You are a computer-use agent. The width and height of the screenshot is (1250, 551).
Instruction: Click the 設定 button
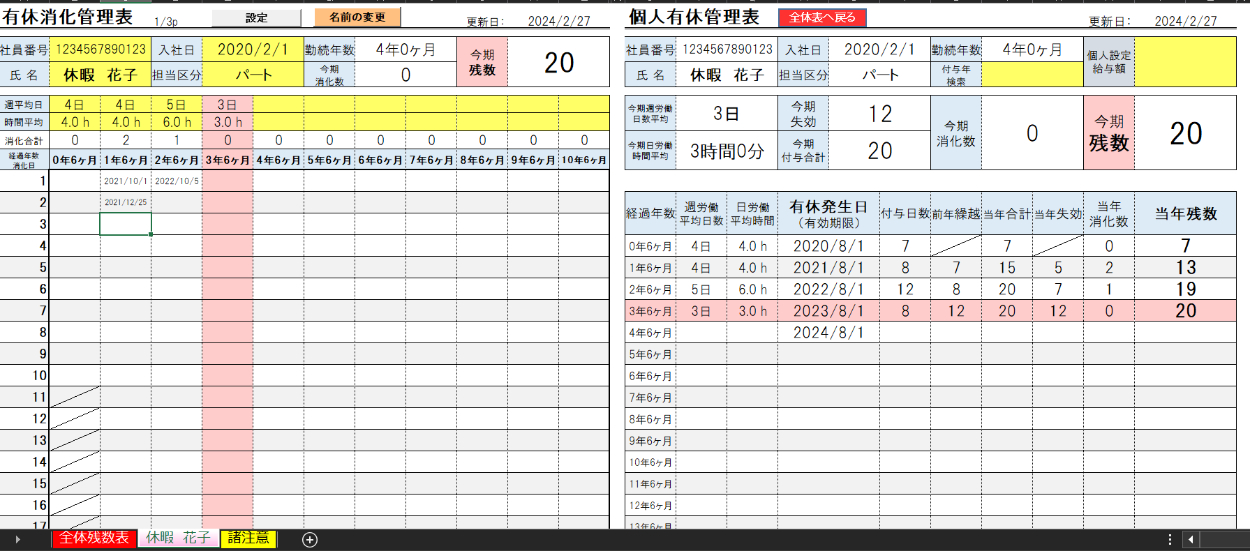click(257, 18)
